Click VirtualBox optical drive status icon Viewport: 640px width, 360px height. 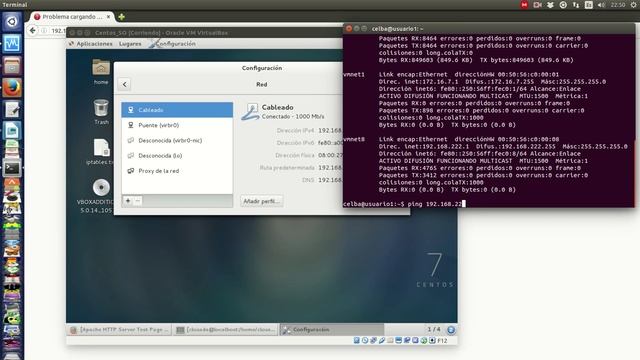tap(365, 340)
